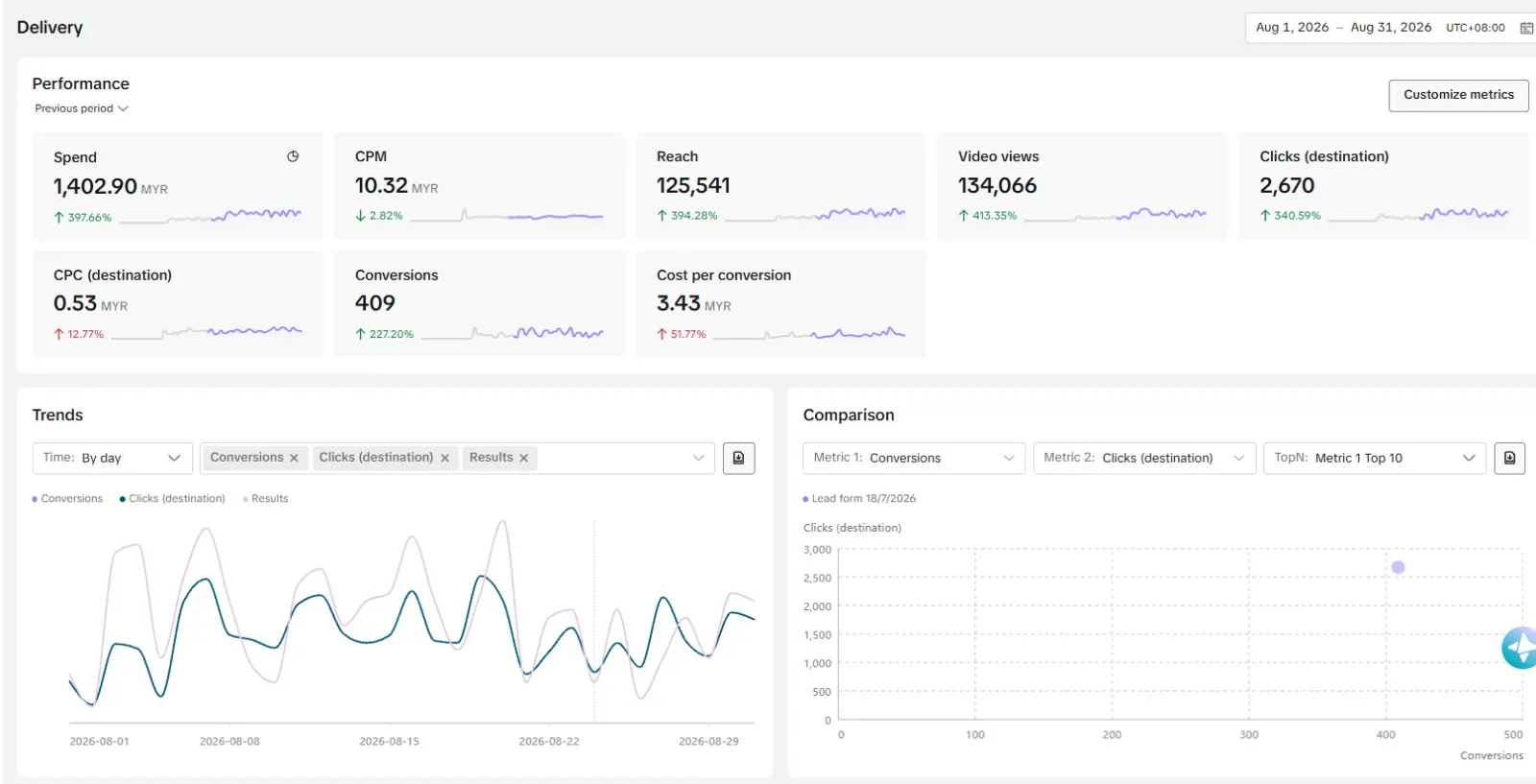Click the Conversions value 409
This screenshot has width=1536, height=784.
375,303
